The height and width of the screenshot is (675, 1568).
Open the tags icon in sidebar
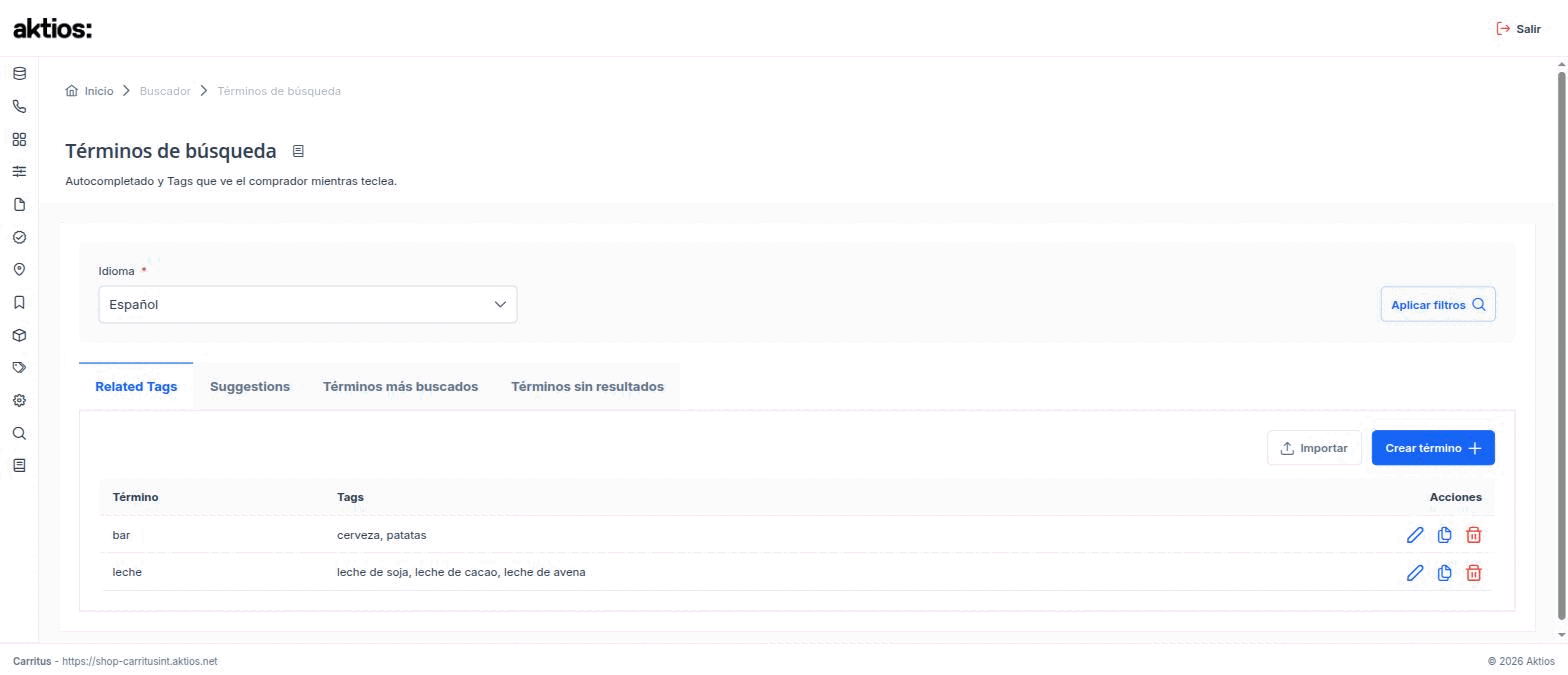point(19,367)
